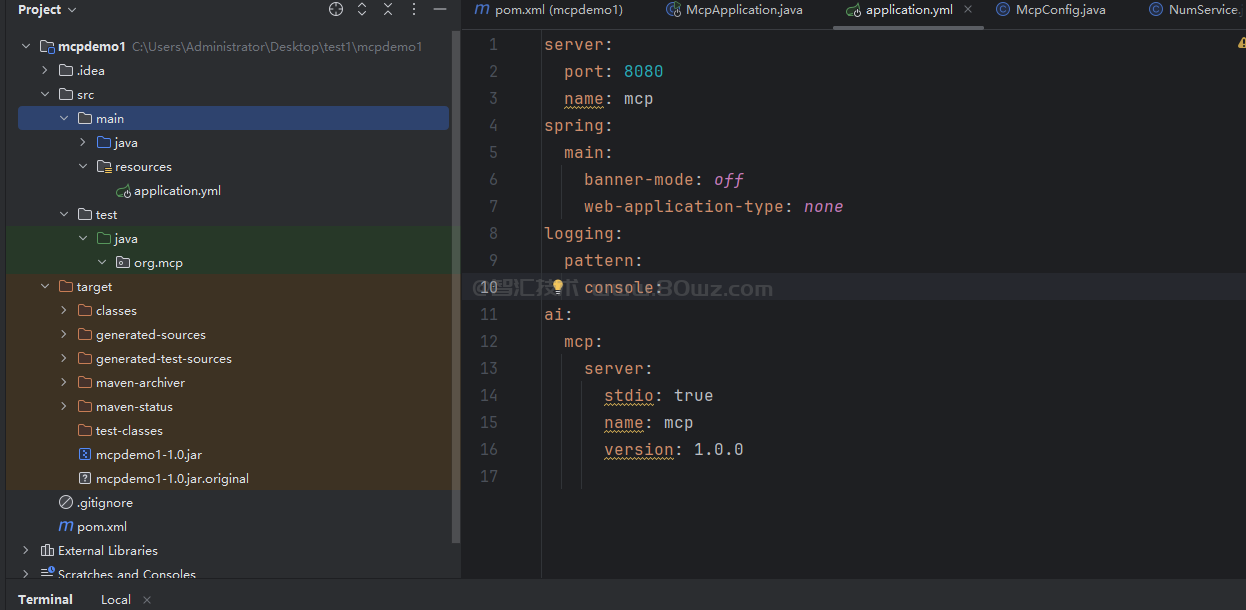Expand the generated-sources folder
The image size is (1246, 610).
(x=64, y=335)
